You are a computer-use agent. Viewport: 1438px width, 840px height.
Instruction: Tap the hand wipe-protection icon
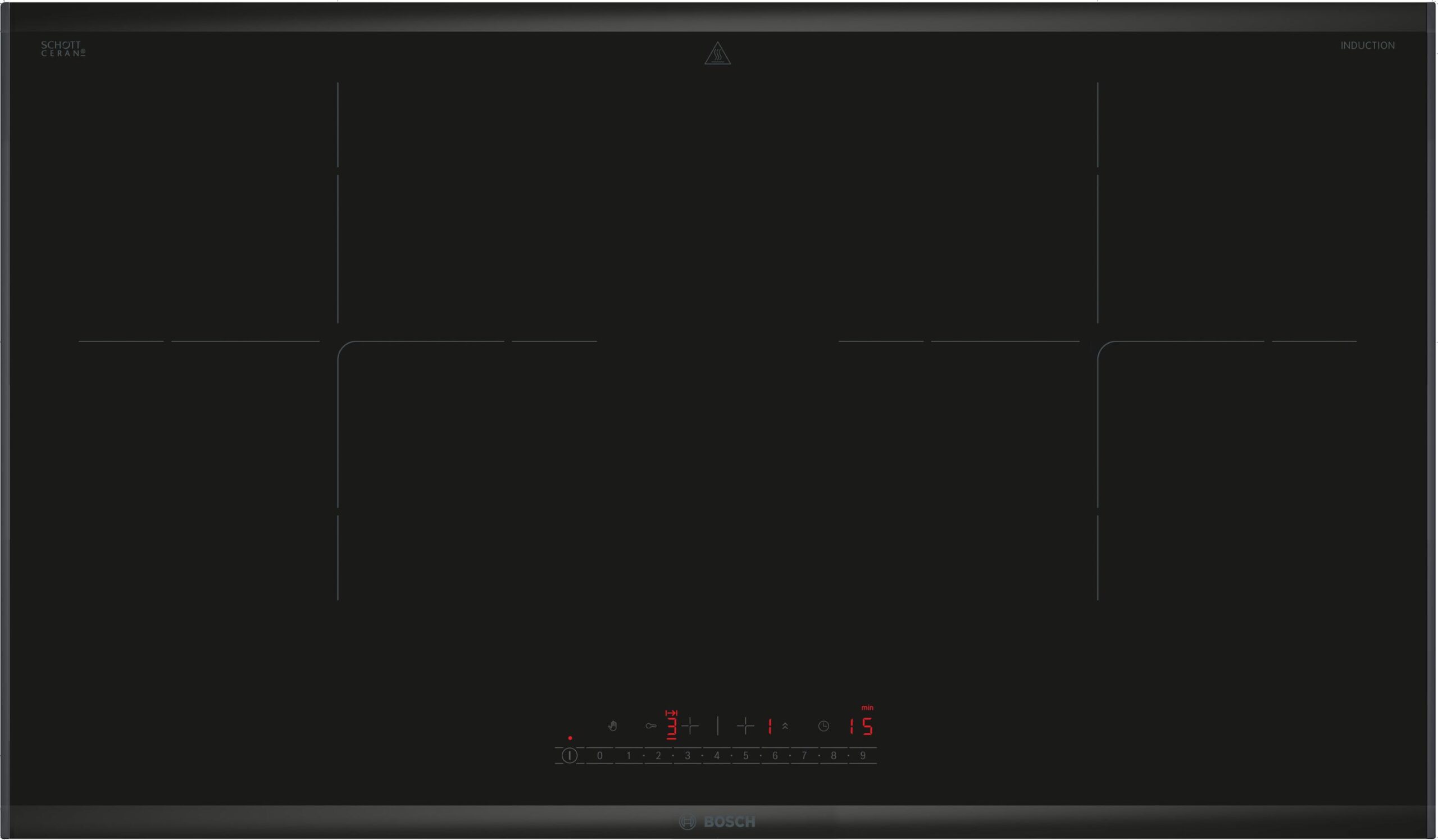click(x=612, y=726)
